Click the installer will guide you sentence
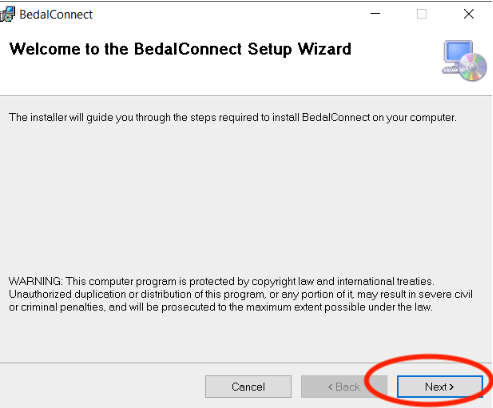 233,118
